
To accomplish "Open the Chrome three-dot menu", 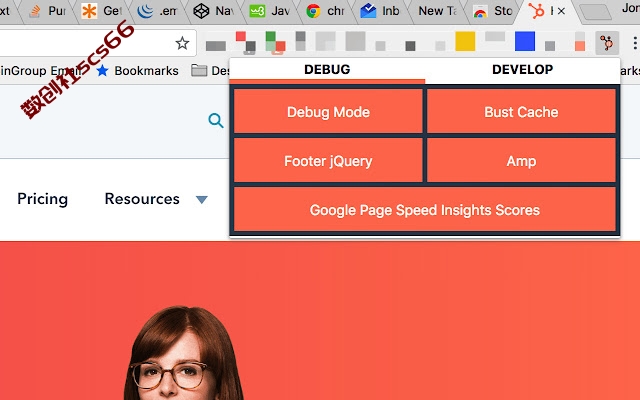I will (x=634, y=42).
